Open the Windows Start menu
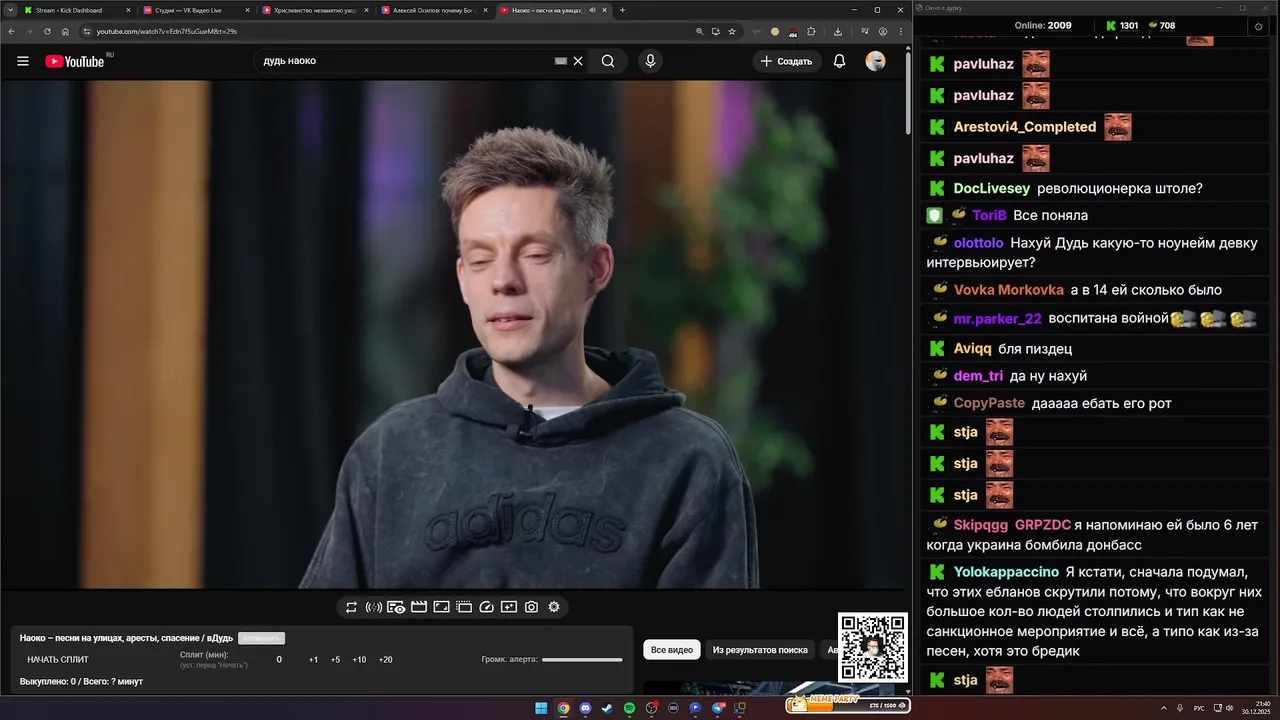The height and width of the screenshot is (720, 1280). pos(541,708)
